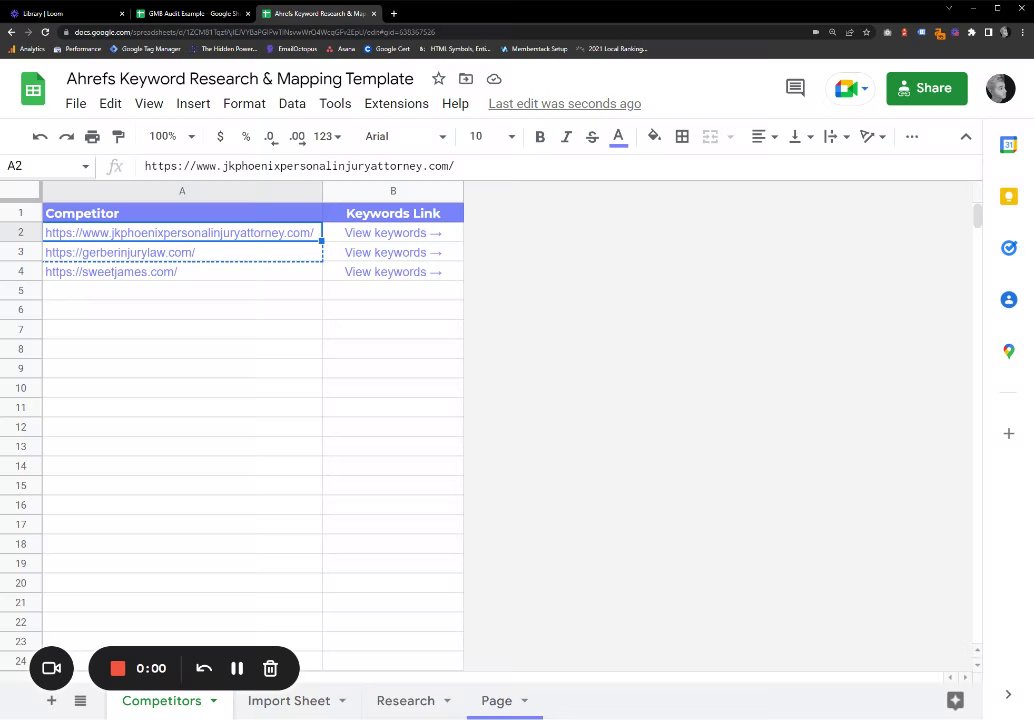Open text wrapping dropdown

click(x=837, y=136)
